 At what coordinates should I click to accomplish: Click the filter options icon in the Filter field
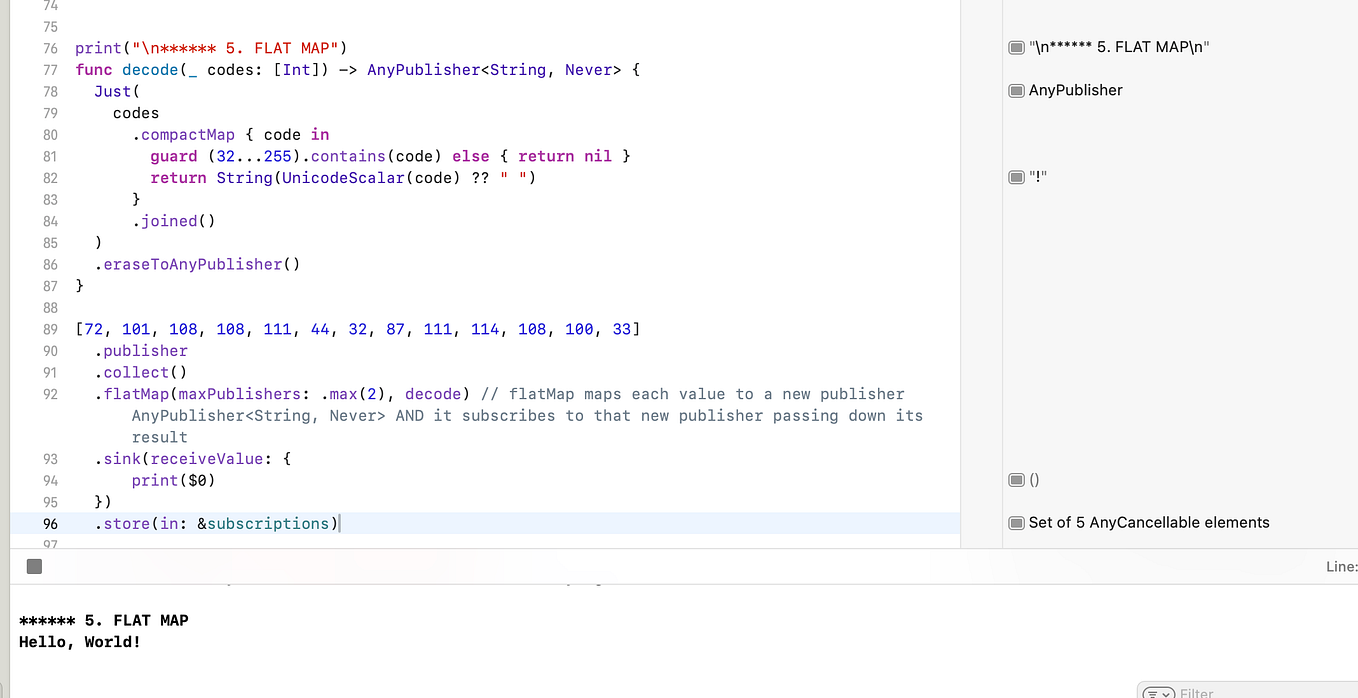(1152, 692)
